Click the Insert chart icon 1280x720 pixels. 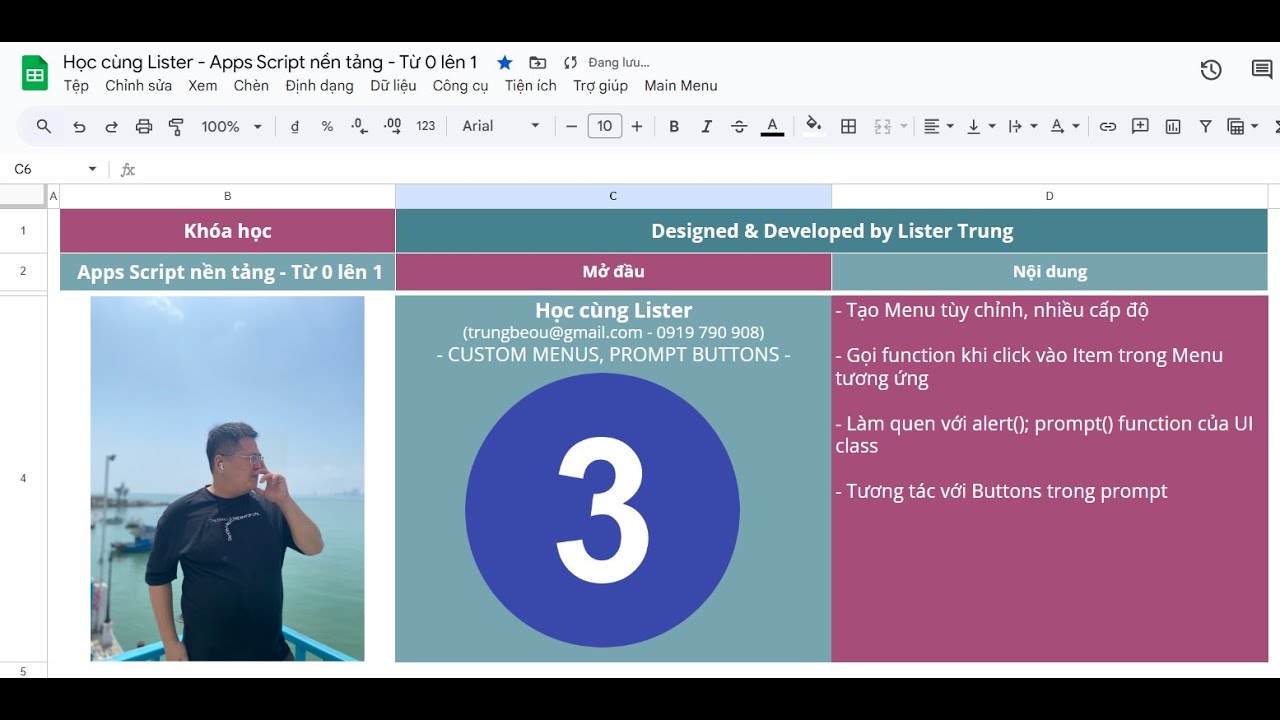click(1173, 126)
